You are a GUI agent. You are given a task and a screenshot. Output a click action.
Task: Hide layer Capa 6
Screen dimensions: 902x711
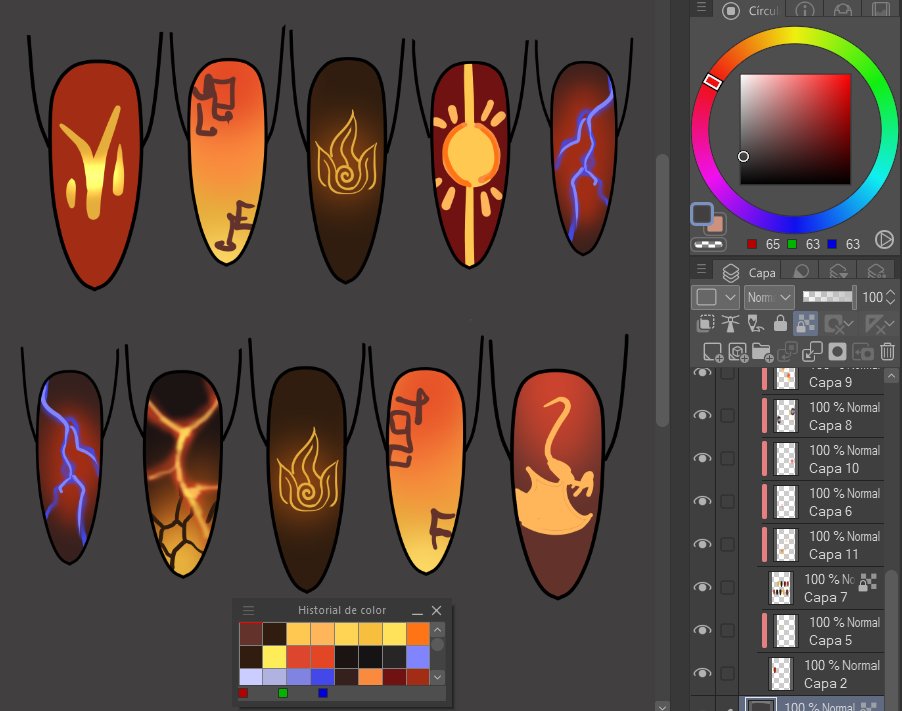(x=702, y=501)
